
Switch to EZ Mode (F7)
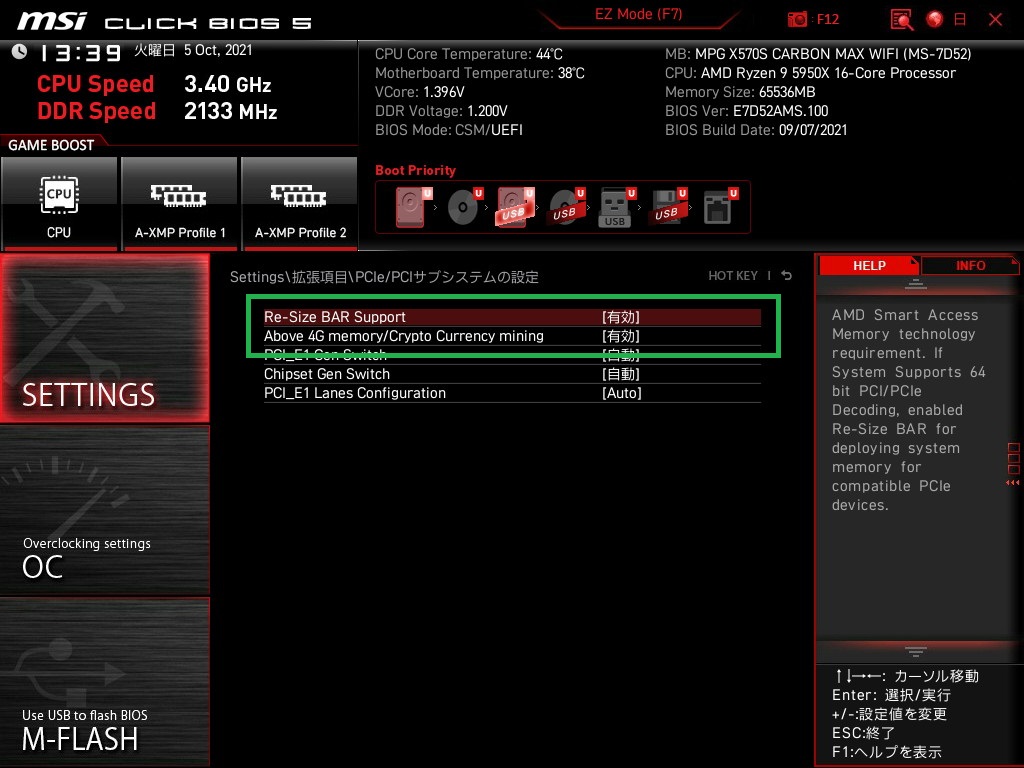tap(639, 14)
